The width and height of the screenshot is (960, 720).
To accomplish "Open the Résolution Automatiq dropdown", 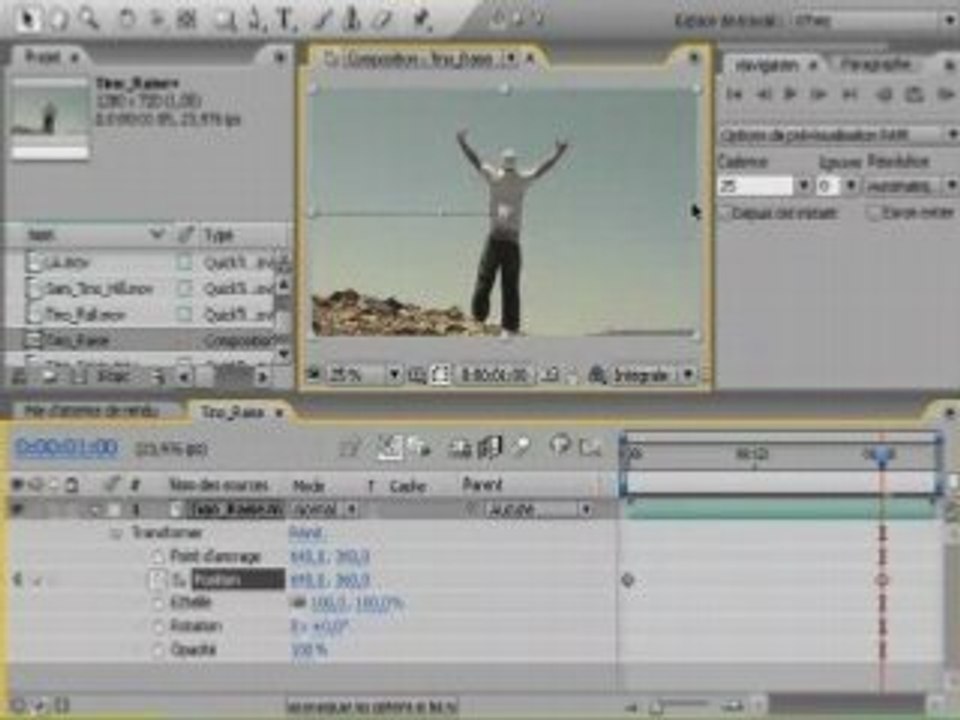I will (910, 186).
